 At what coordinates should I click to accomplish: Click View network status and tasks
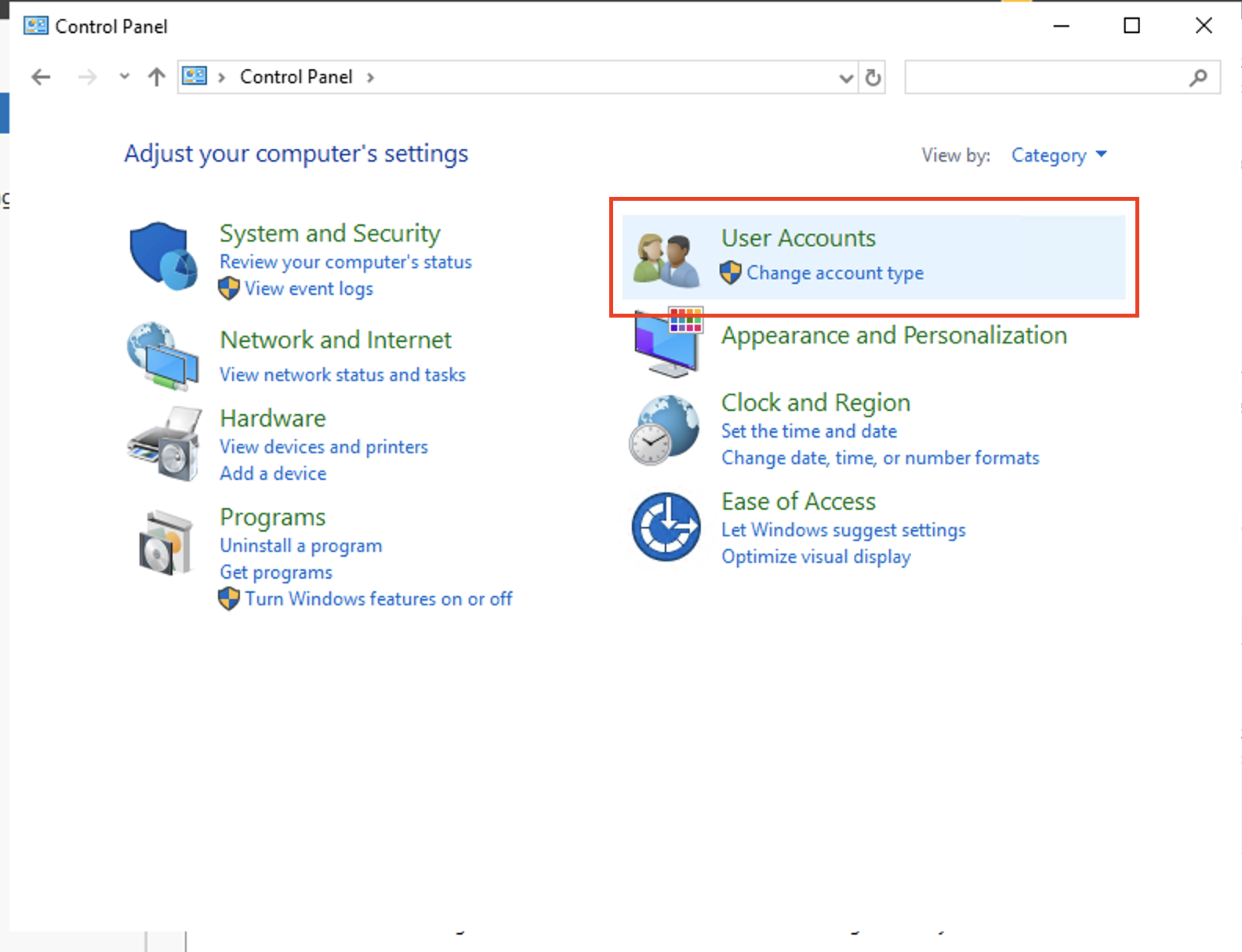(342, 375)
